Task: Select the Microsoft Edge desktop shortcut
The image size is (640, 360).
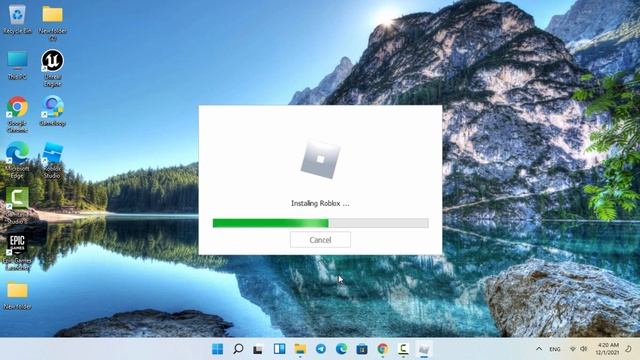Action: coord(17,160)
